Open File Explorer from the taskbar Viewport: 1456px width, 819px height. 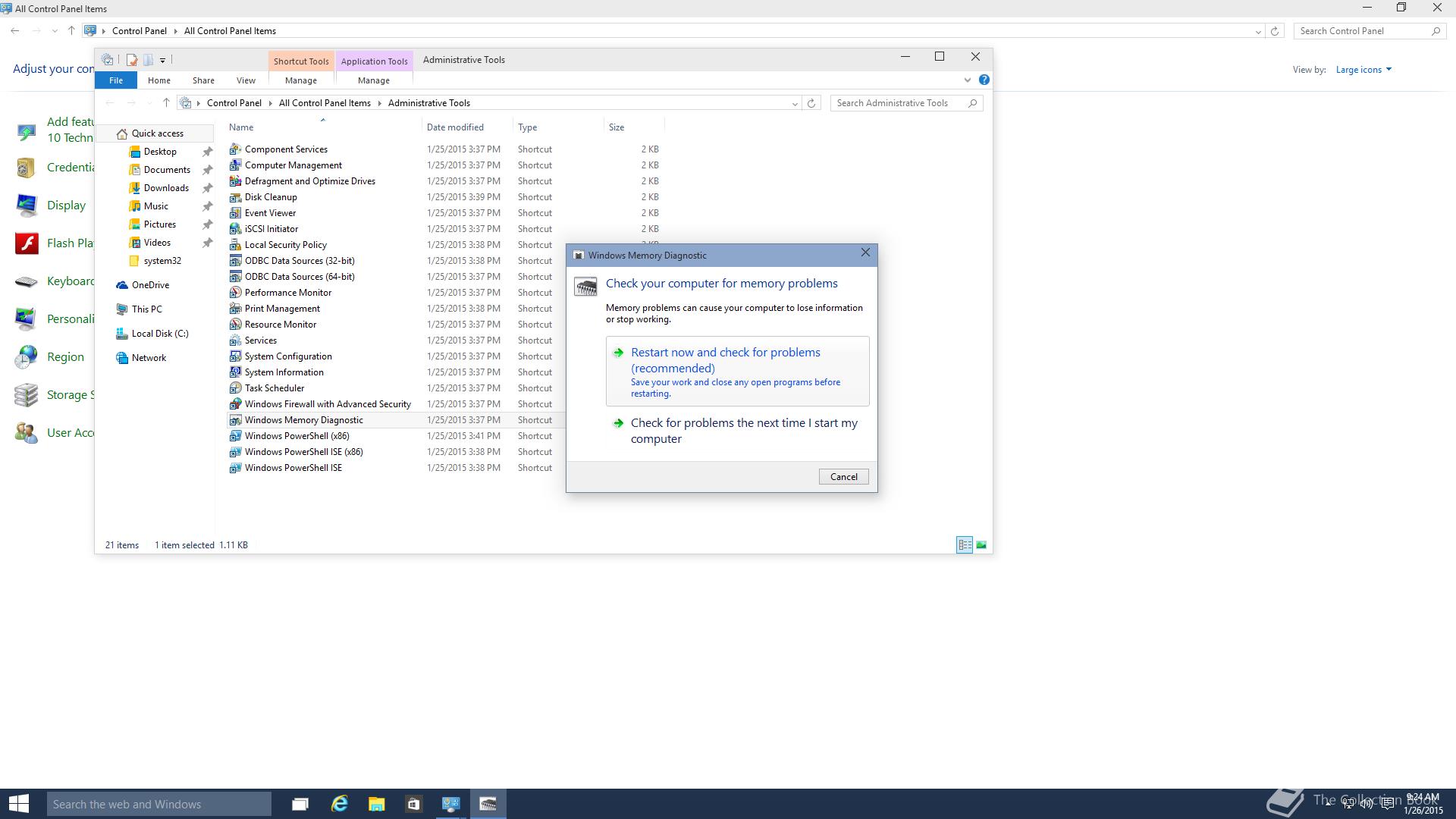coord(376,804)
